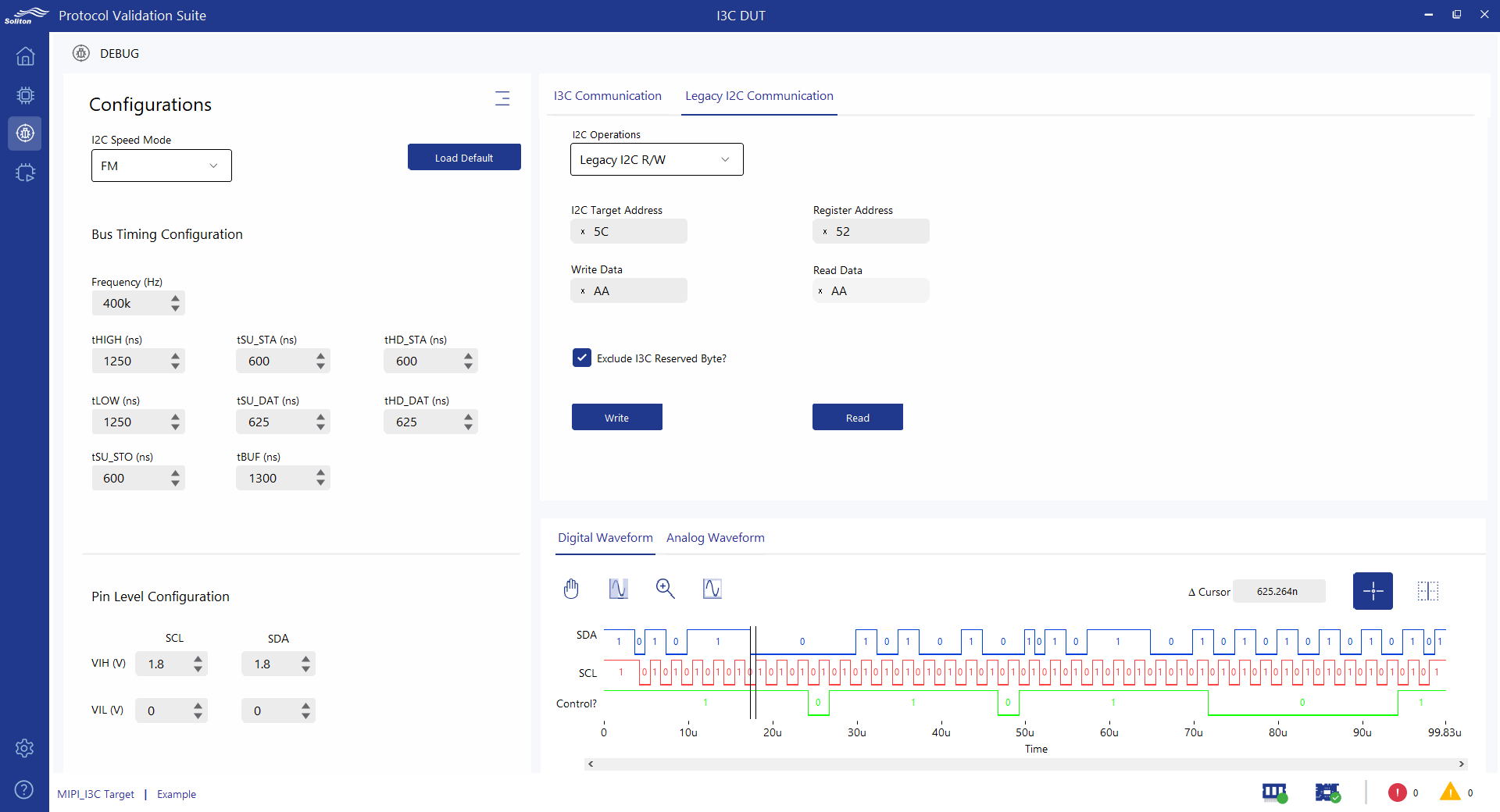The height and width of the screenshot is (812, 1500).
Task: Click the Write button
Action: click(616, 418)
